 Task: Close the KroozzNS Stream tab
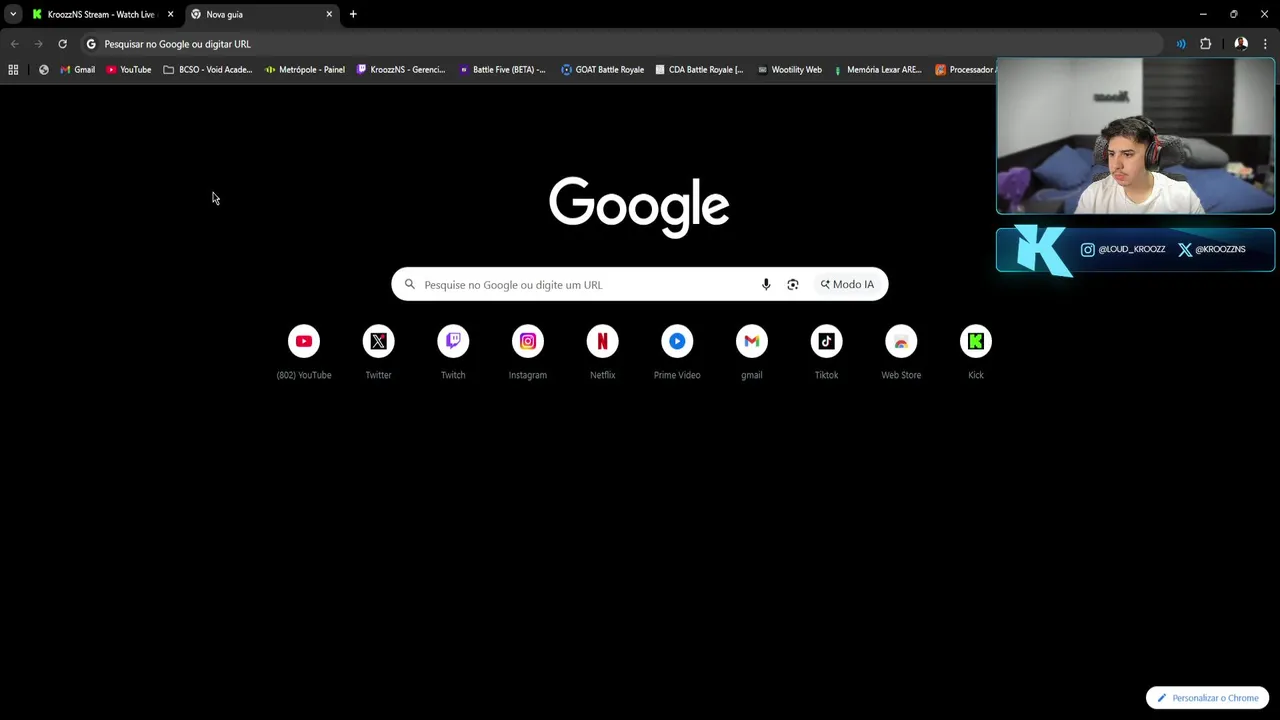point(170,14)
